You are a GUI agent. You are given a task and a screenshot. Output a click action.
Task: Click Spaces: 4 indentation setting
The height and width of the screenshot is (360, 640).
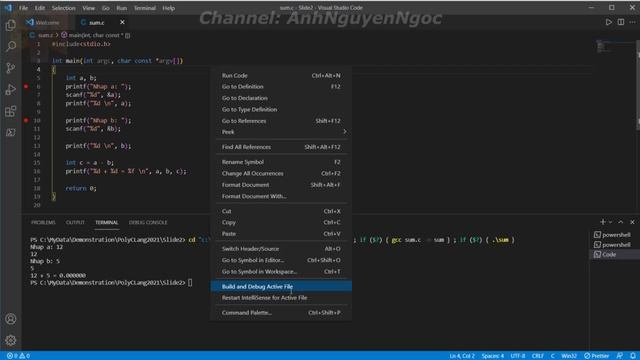click(492, 356)
